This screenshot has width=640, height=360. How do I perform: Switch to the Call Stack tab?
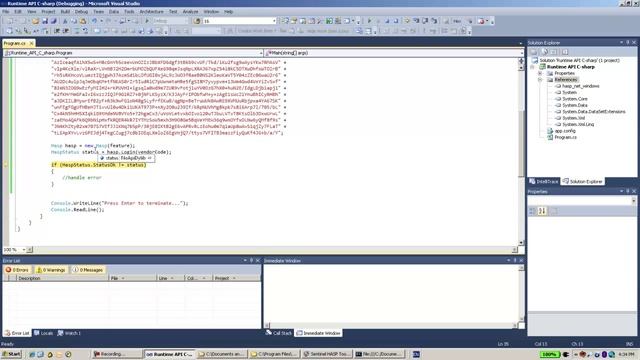(x=279, y=333)
